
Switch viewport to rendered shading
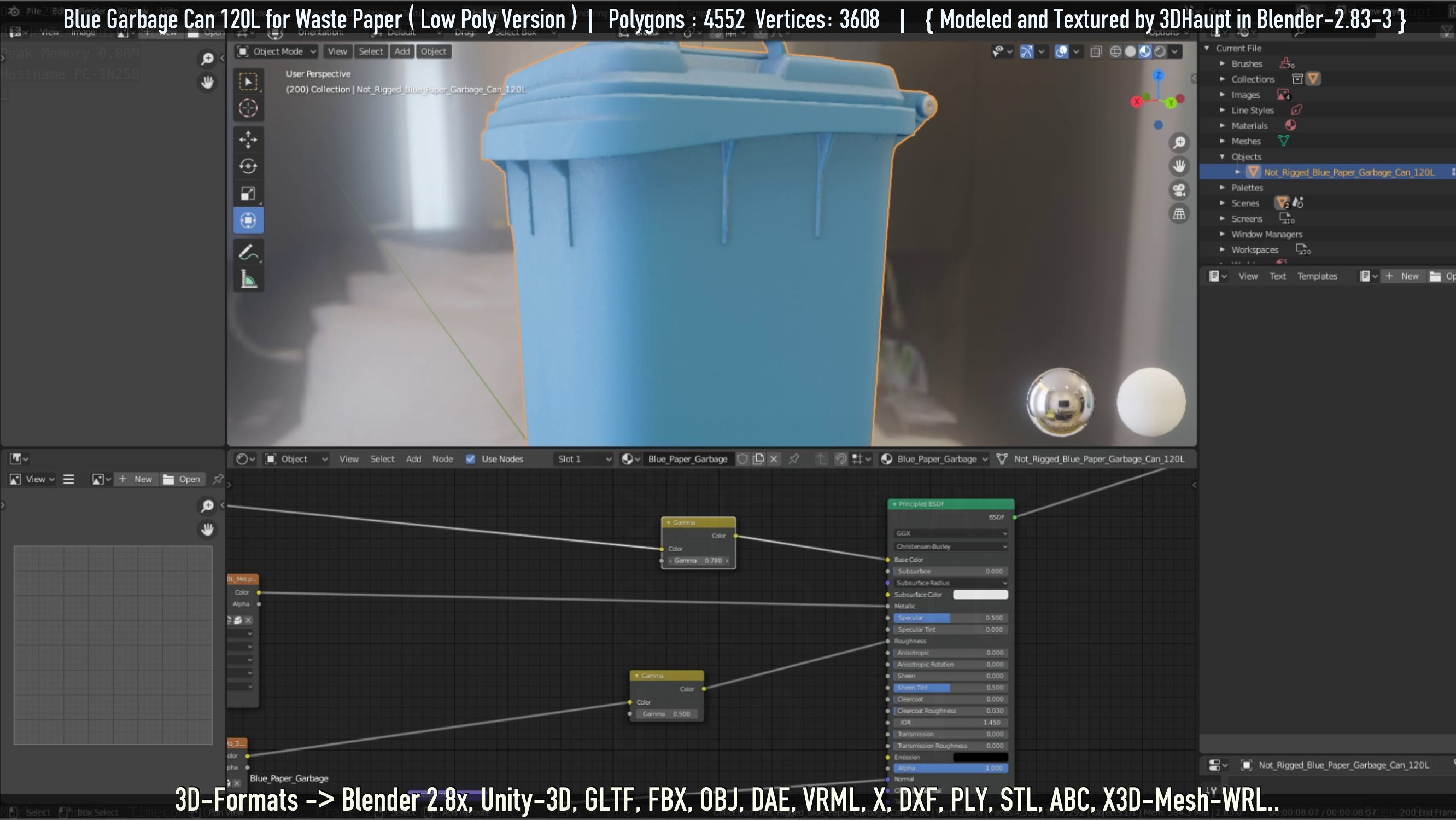tap(1160, 51)
